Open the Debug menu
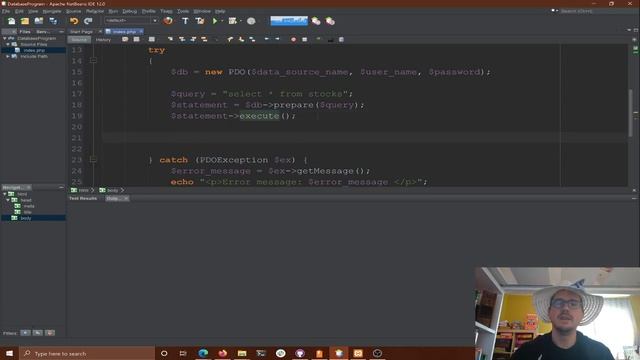 click(130, 11)
